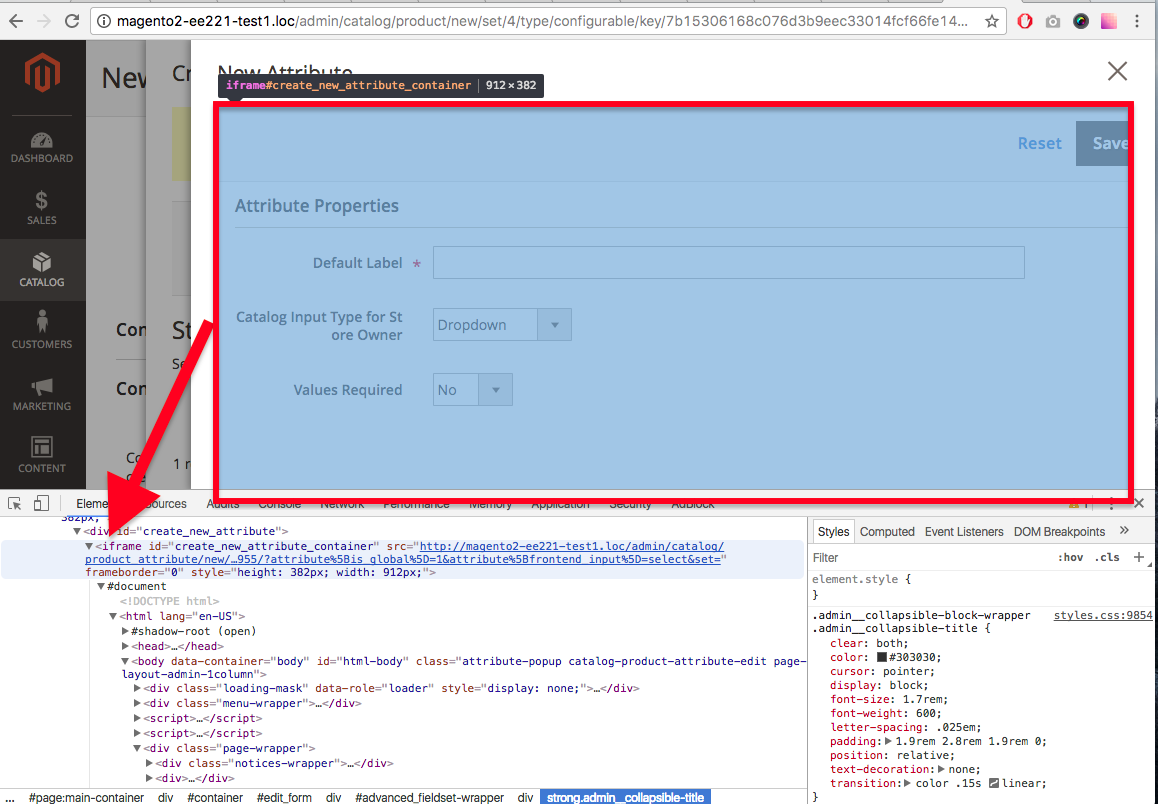
Task: Switch to Styles tab
Action: (833, 532)
